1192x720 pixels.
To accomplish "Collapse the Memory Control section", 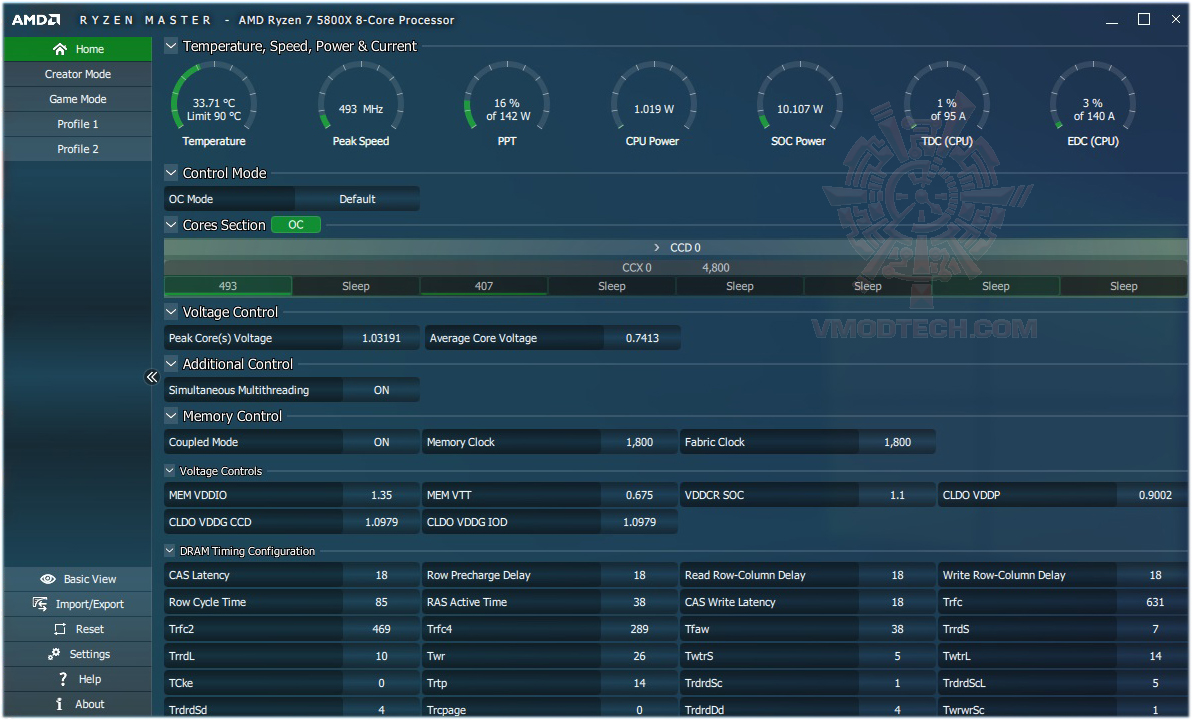I will click(x=171, y=417).
